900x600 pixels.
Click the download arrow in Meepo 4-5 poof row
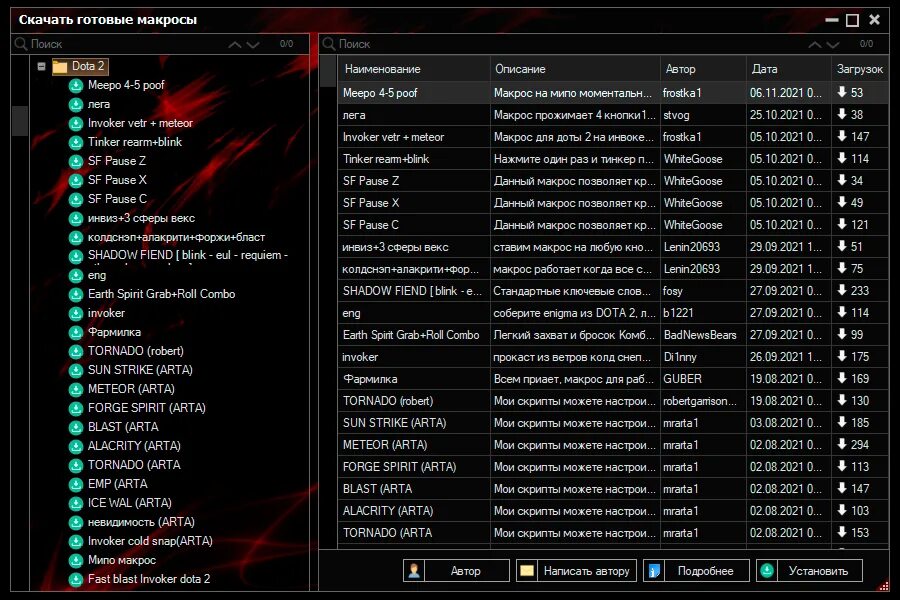pyautogui.click(x=842, y=92)
